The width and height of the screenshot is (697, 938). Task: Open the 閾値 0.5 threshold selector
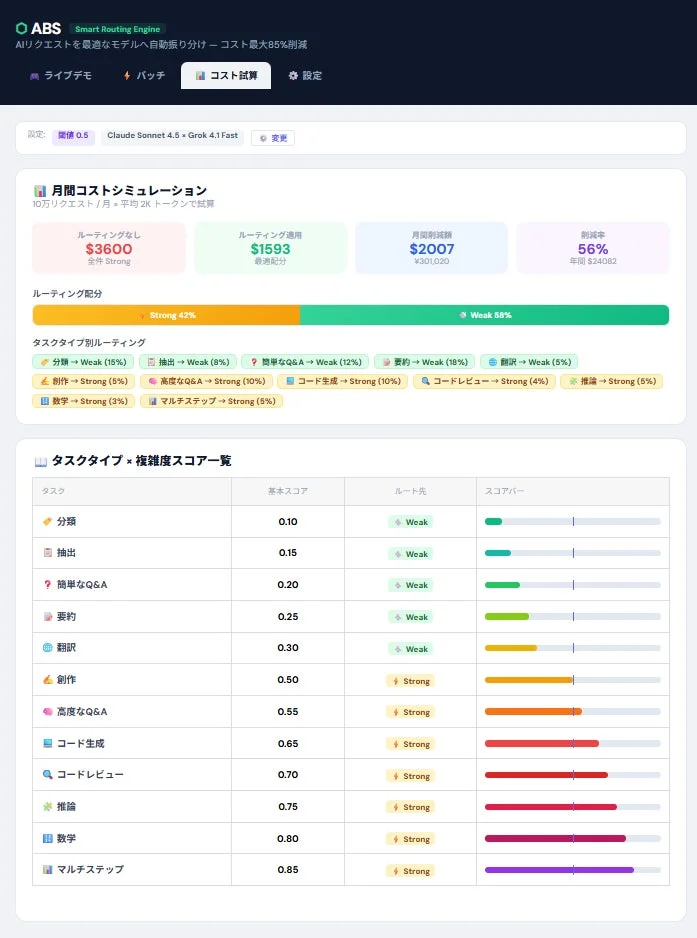click(x=73, y=134)
